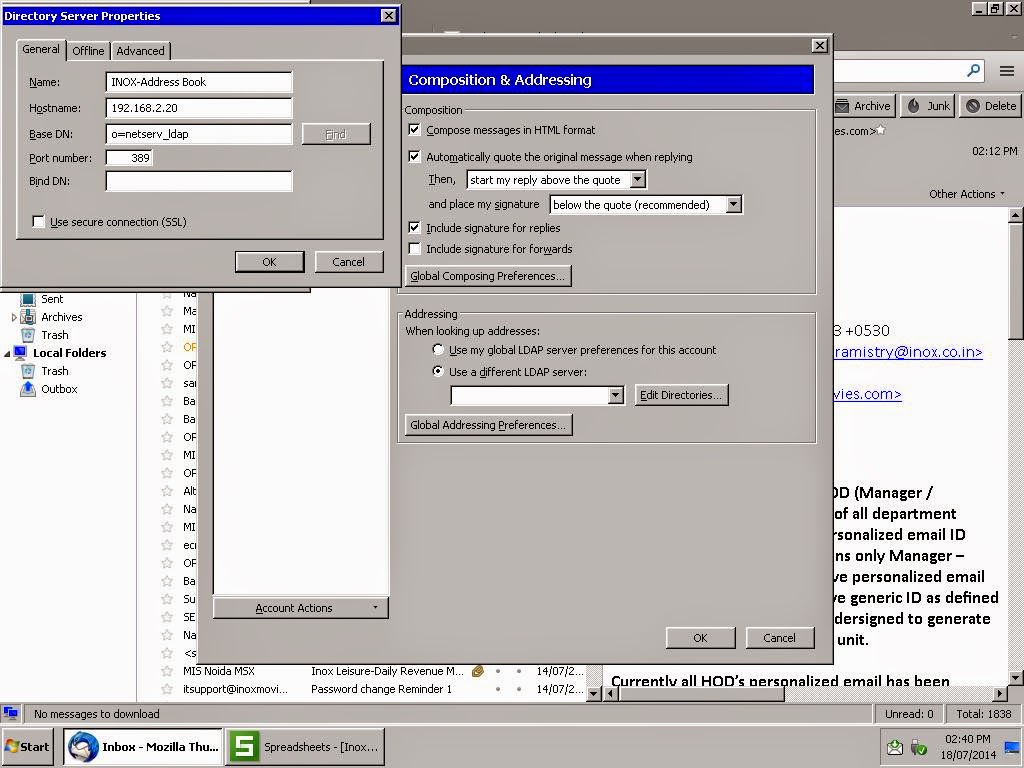
Task: Select Use my global LDAP server preferences
Action: (x=438, y=350)
